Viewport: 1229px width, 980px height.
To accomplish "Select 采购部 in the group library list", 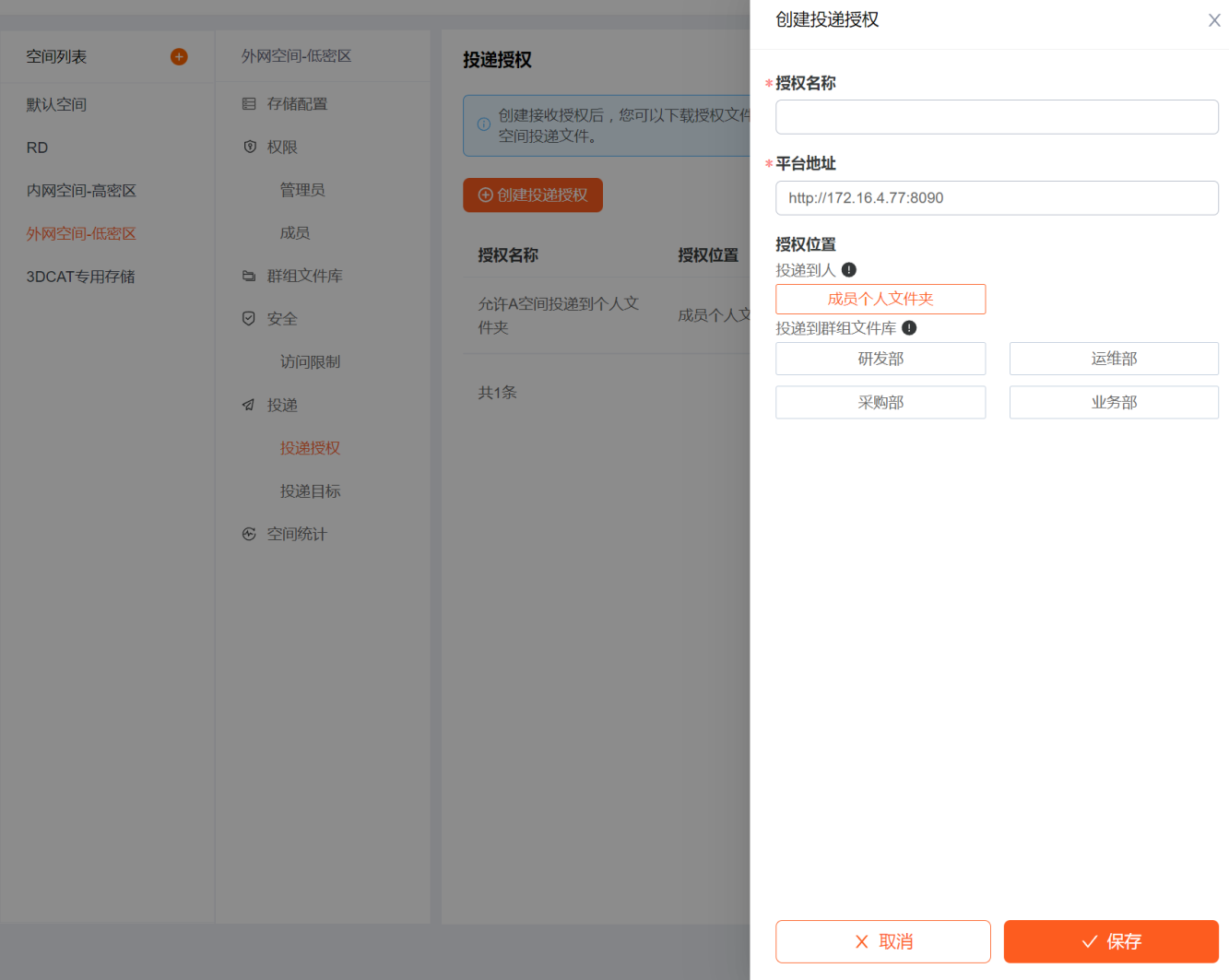I will coord(880,402).
